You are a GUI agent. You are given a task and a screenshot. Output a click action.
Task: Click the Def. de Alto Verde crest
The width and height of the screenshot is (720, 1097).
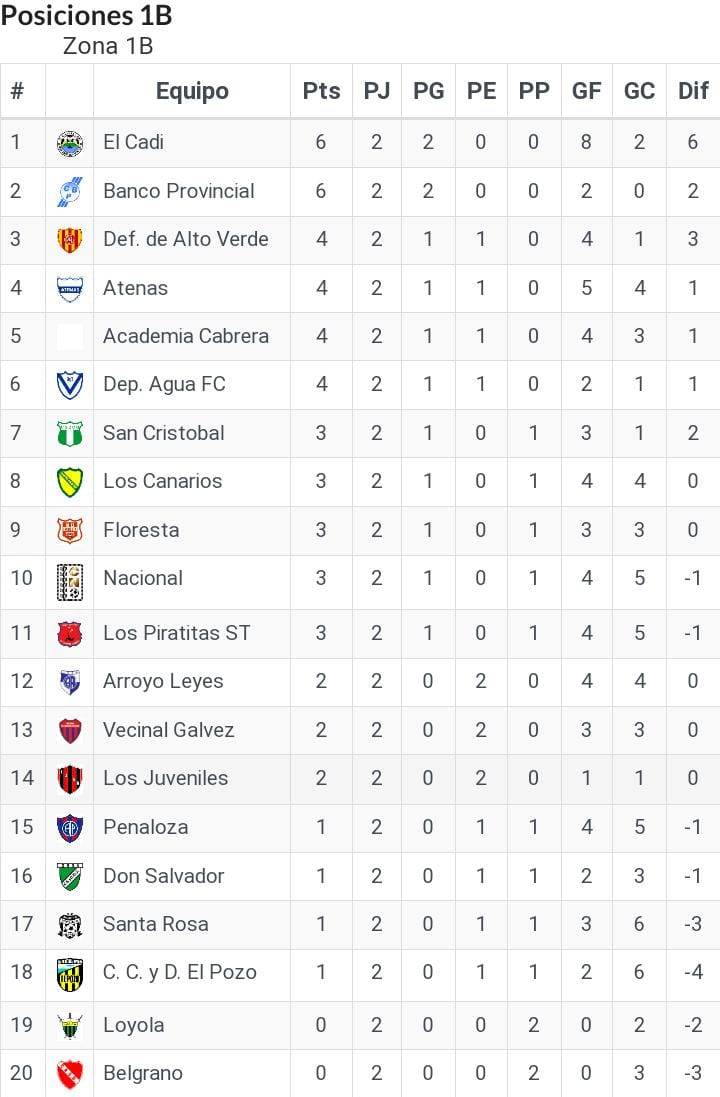click(70, 240)
